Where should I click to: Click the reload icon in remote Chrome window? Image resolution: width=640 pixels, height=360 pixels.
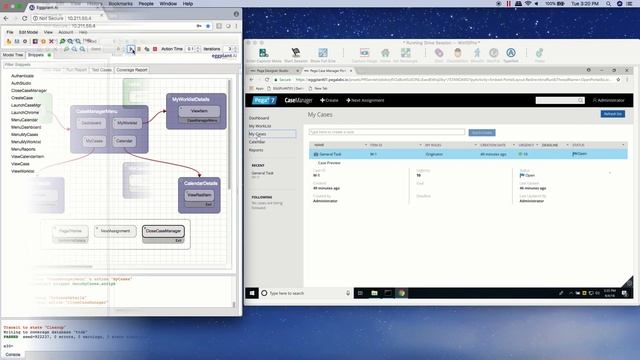[x=267, y=80]
